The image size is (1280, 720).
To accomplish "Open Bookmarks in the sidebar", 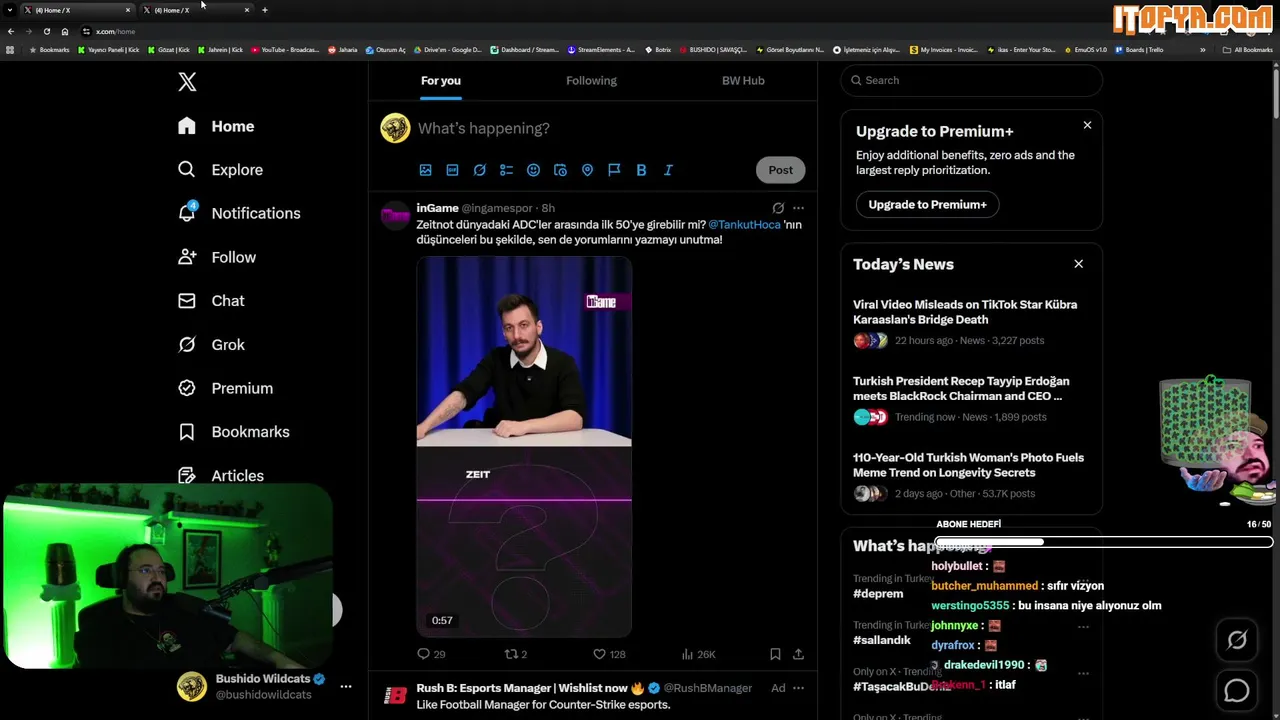I will click(233, 432).
